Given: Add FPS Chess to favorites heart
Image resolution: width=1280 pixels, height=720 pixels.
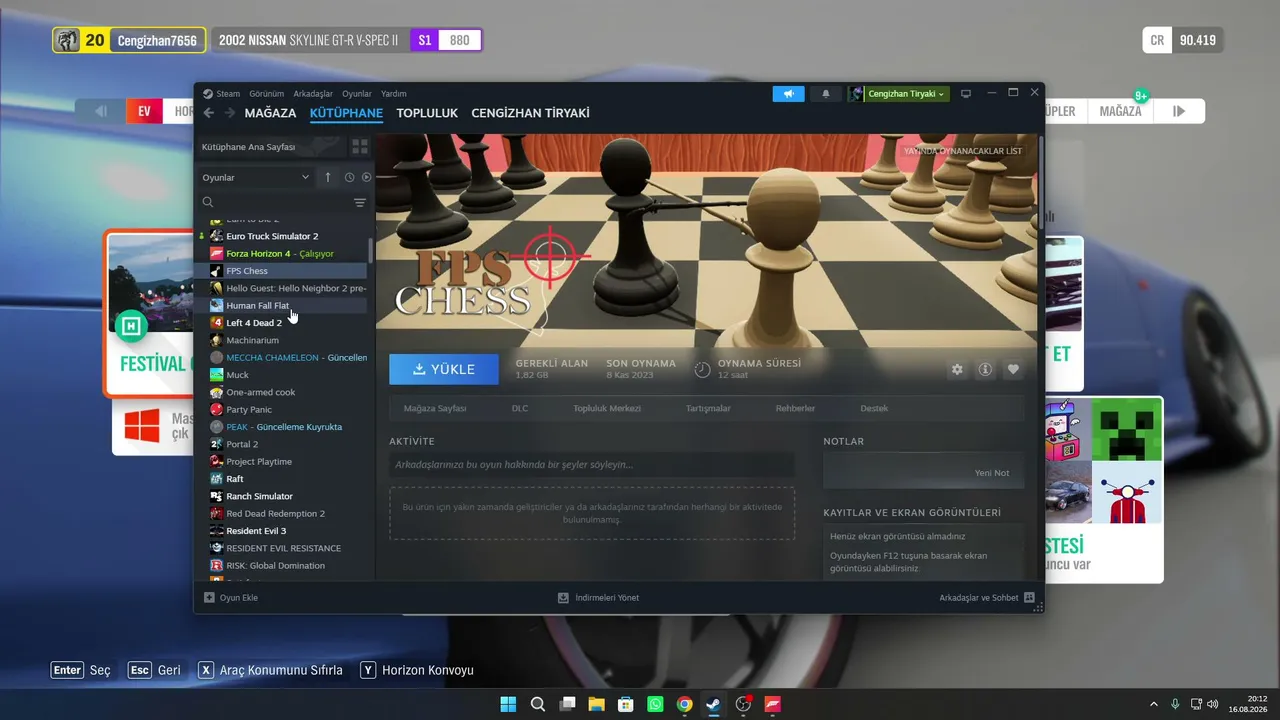Looking at the screenshot, I should pyautogui.click(x=1013, y=369).
